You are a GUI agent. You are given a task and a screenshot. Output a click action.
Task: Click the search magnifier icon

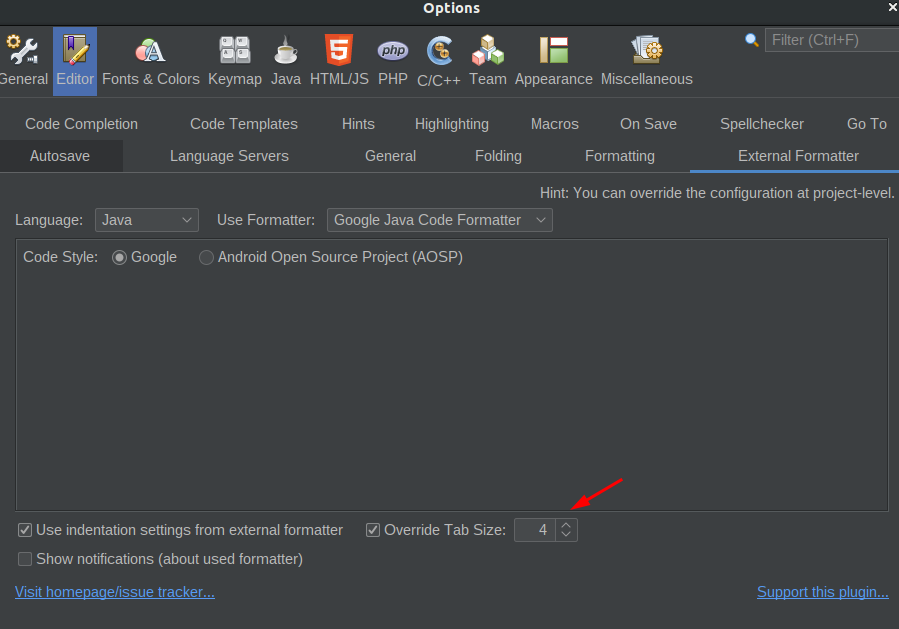(751, 41)
